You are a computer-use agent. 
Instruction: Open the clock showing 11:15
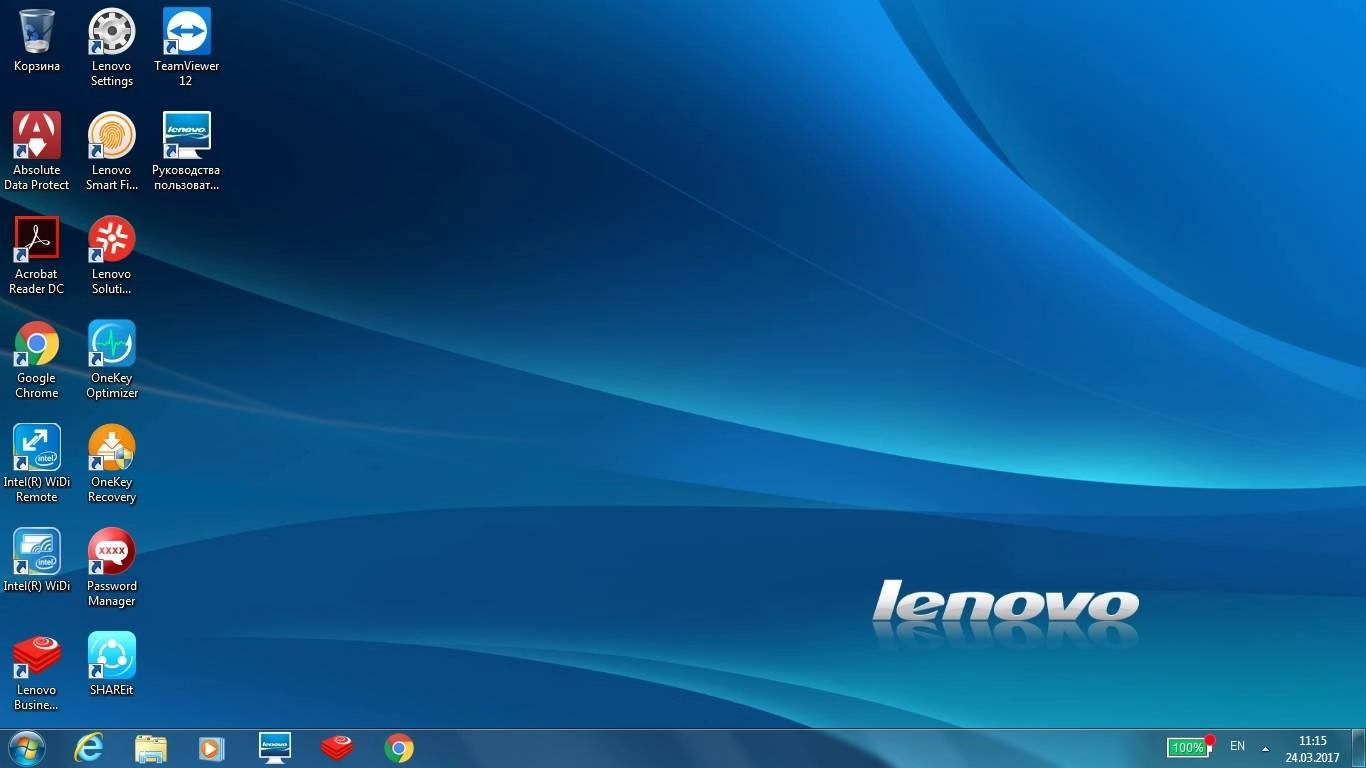pyautogui.click(x=1312, y=749)
